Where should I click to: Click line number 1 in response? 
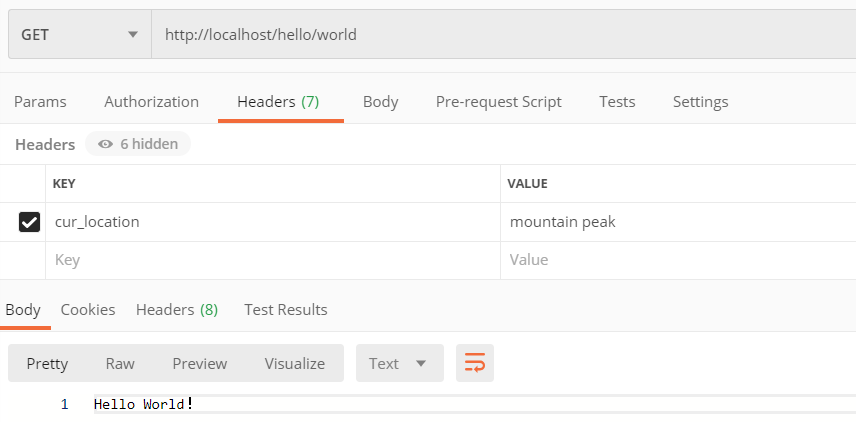(64, 405)
